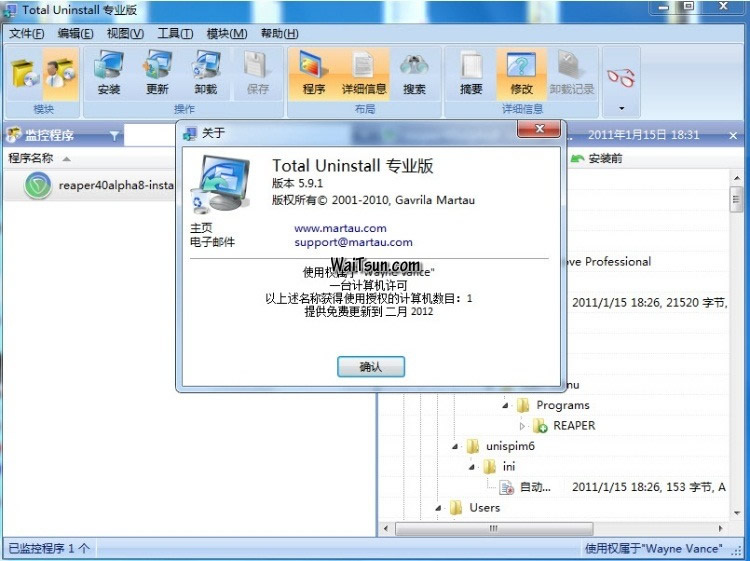Open the www.martau.com homepage link

click(340, 228)
